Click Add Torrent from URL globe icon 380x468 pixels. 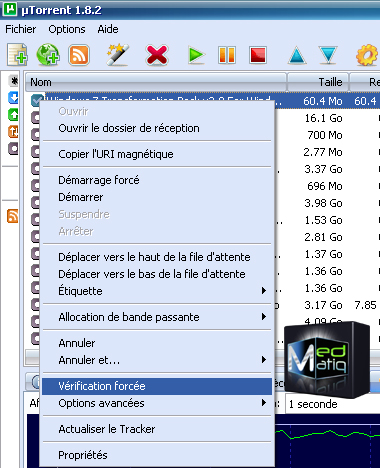point(48,55)
